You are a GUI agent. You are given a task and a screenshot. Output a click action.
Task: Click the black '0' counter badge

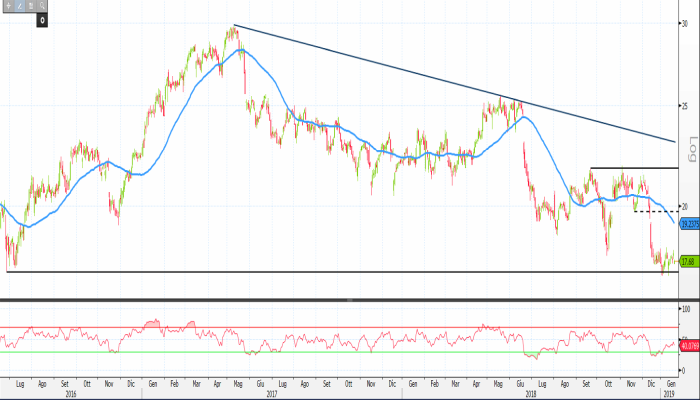43,19
